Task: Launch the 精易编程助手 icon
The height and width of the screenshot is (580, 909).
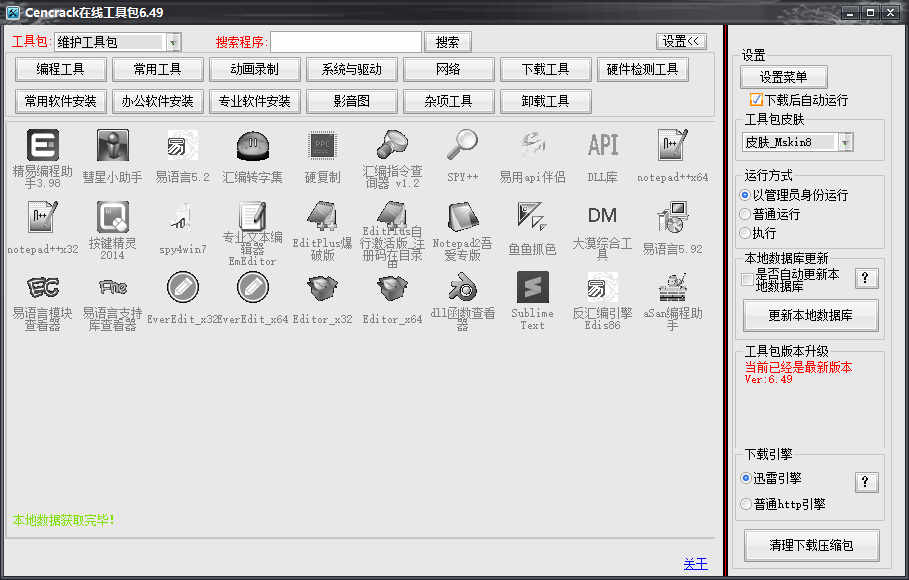Action: pos(42,146)
